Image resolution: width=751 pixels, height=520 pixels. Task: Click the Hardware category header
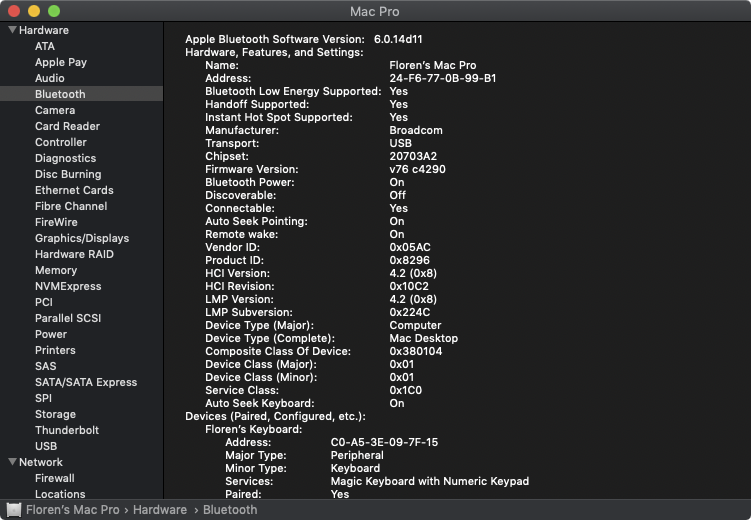44,30
